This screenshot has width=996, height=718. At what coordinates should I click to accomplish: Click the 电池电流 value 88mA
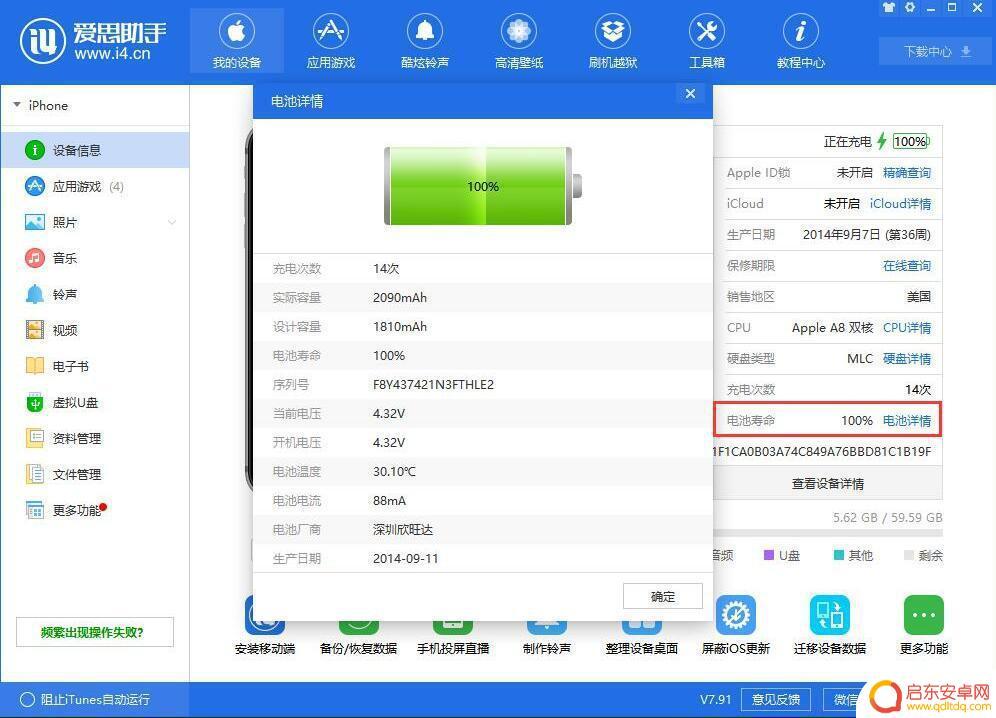pyautogui.click(x=389, y=501)
